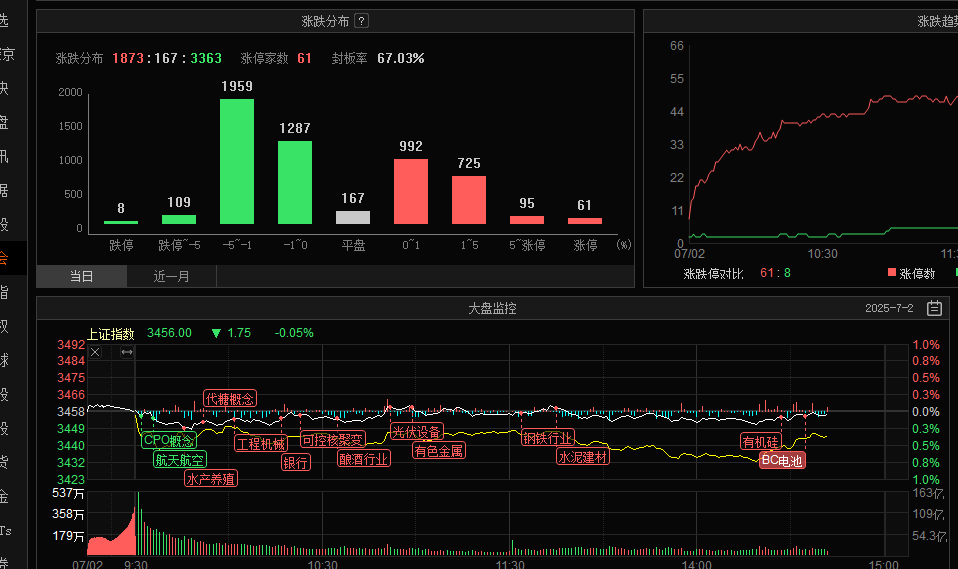
Task: Click the 涨停家数 61 value
Action: point(304,58)
